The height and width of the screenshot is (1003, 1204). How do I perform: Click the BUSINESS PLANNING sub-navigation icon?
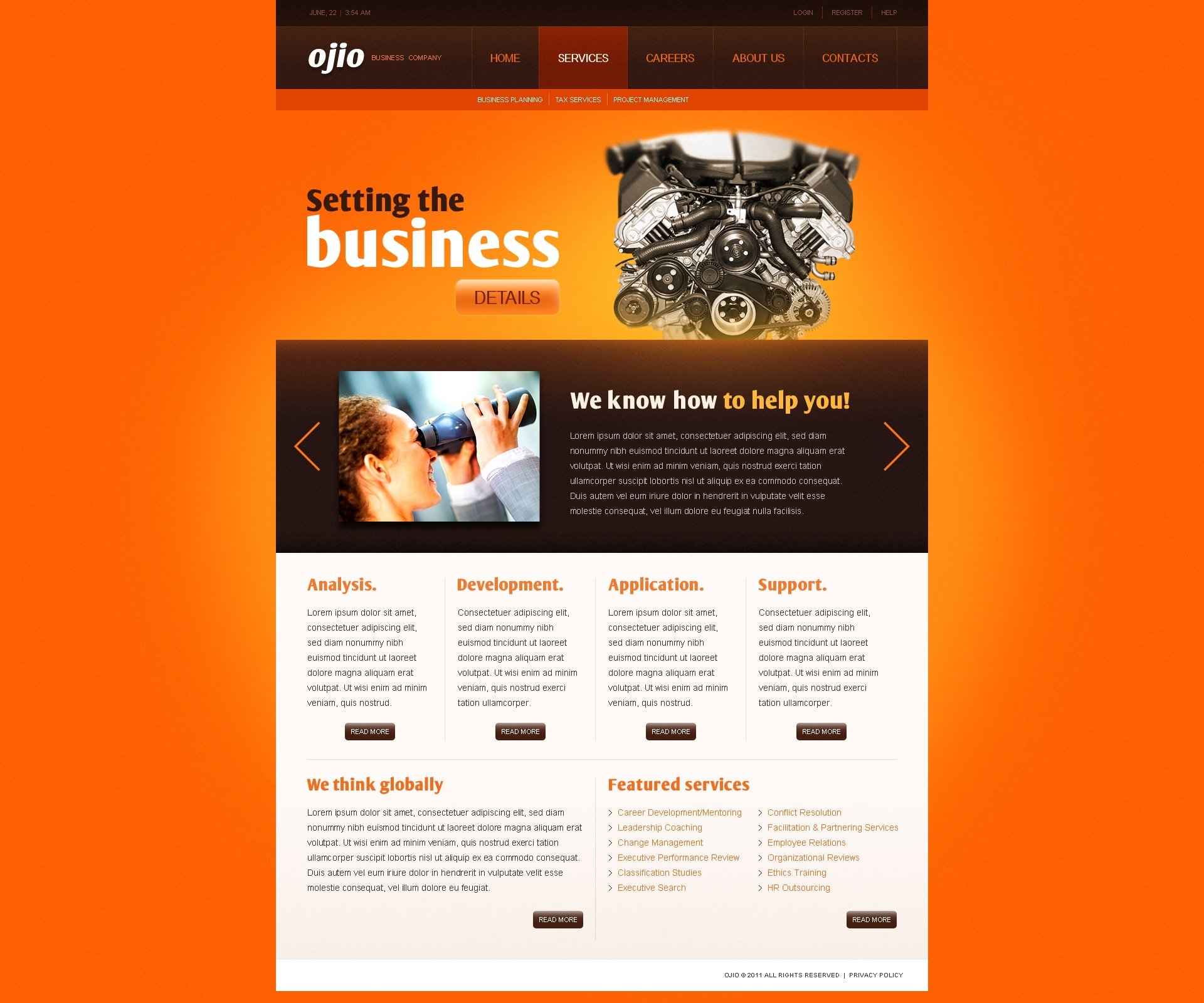tap(510, 100)
